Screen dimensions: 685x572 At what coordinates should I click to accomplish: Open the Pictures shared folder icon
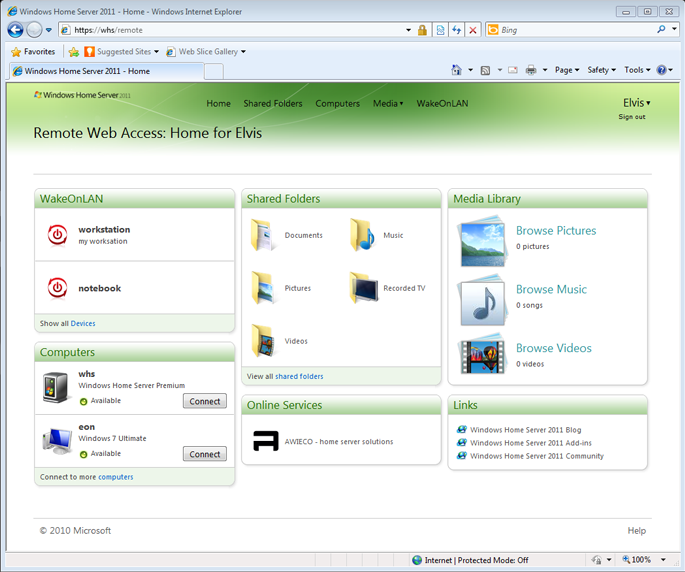(x=263, y=288)
